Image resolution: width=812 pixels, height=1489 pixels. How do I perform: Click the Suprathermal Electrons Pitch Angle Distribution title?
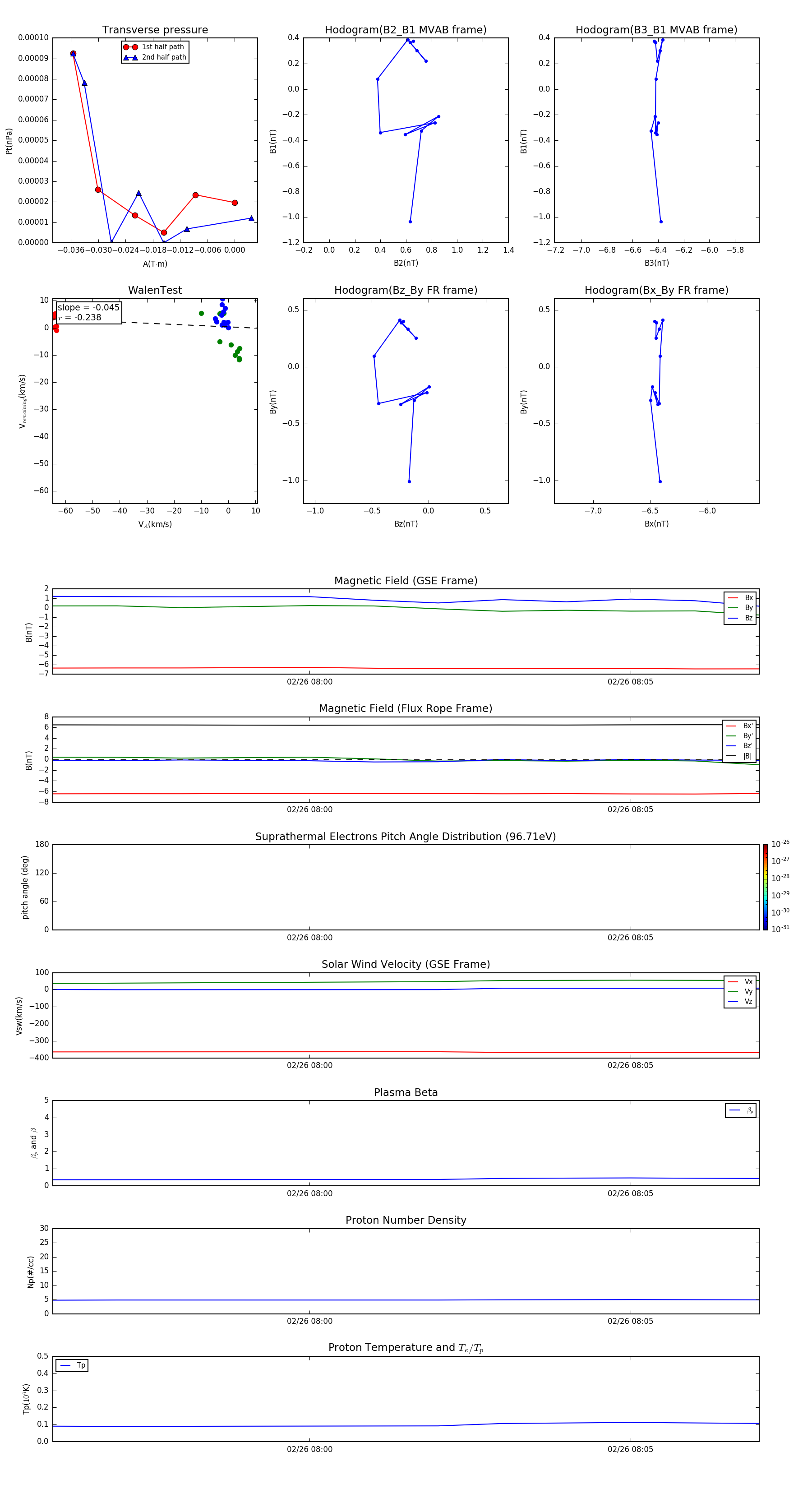406,837
